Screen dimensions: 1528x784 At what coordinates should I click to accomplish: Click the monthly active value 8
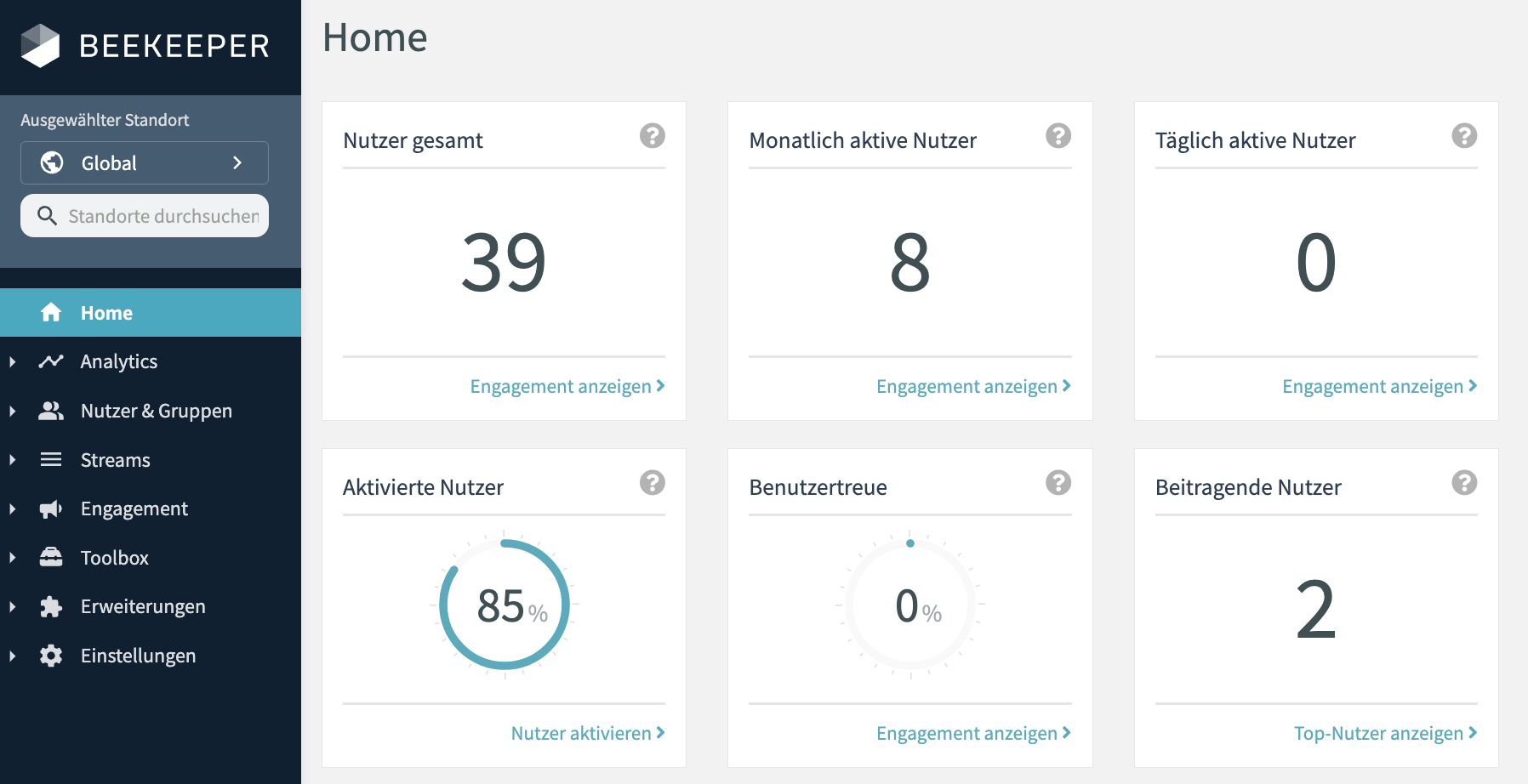pos(909,263)
